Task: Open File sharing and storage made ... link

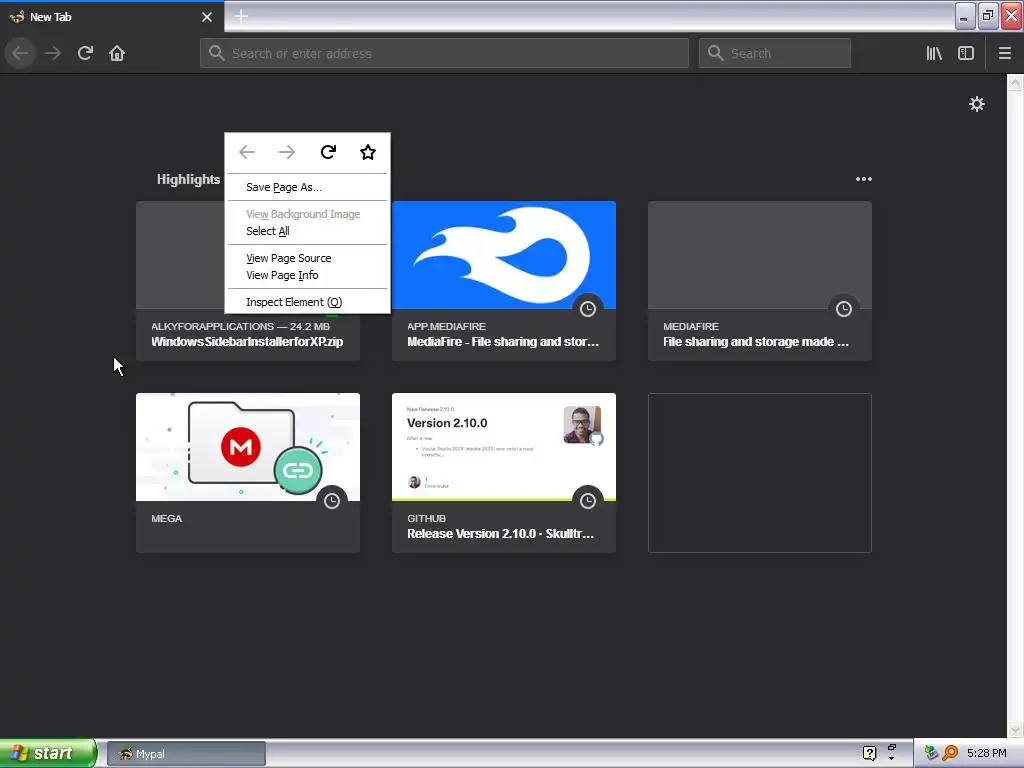Action: tap(756, 342)
